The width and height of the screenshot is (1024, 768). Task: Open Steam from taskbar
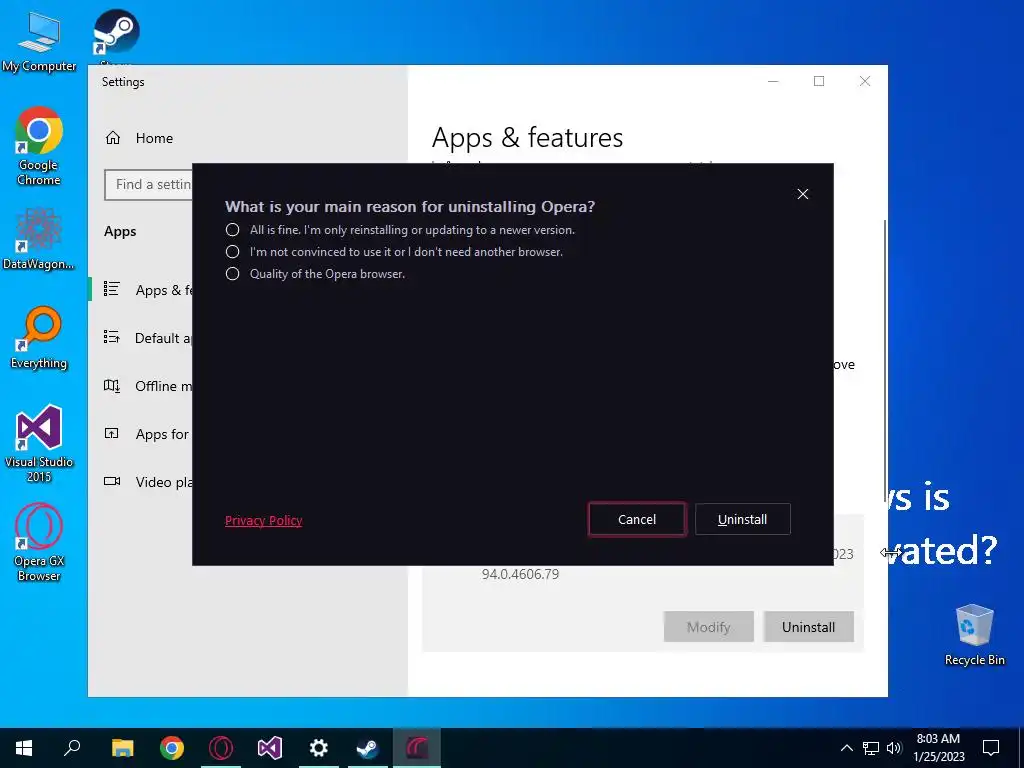368,748
